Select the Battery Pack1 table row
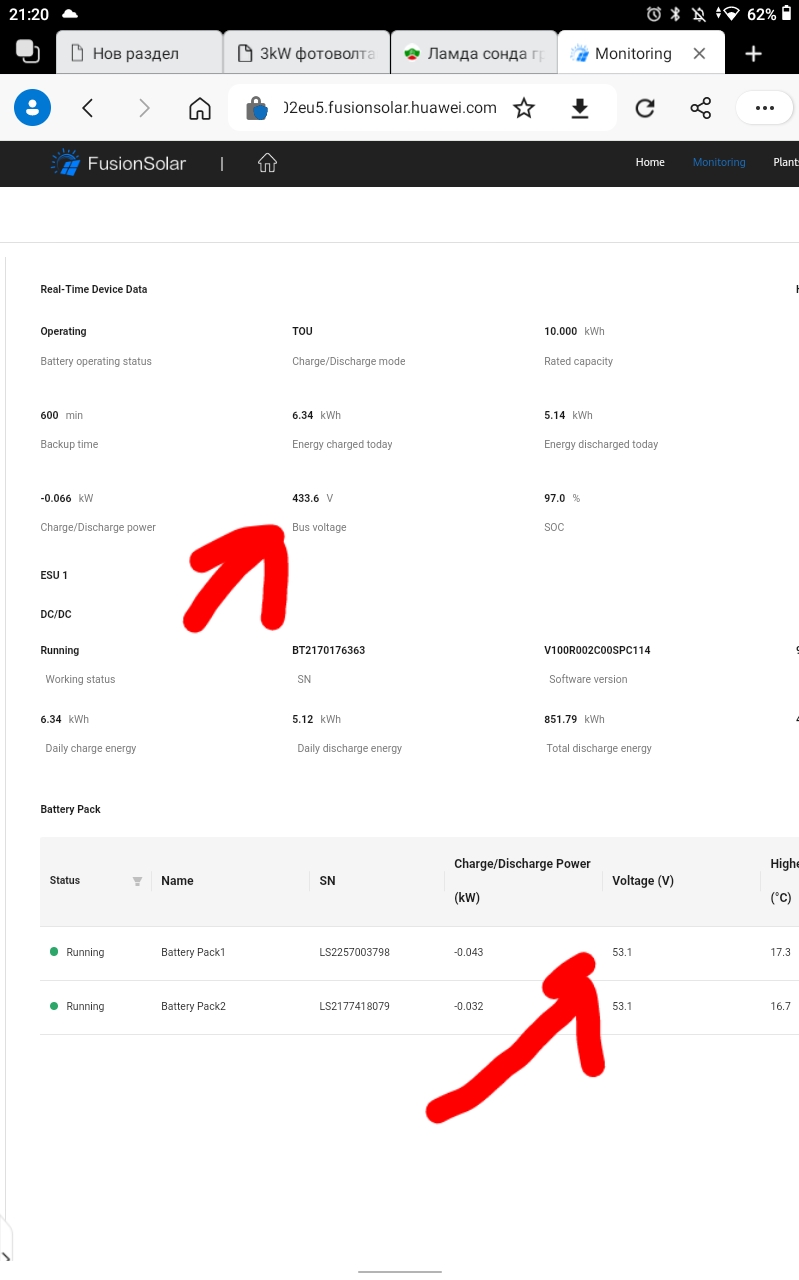The image size is (799, 1280). click(193, 952)
